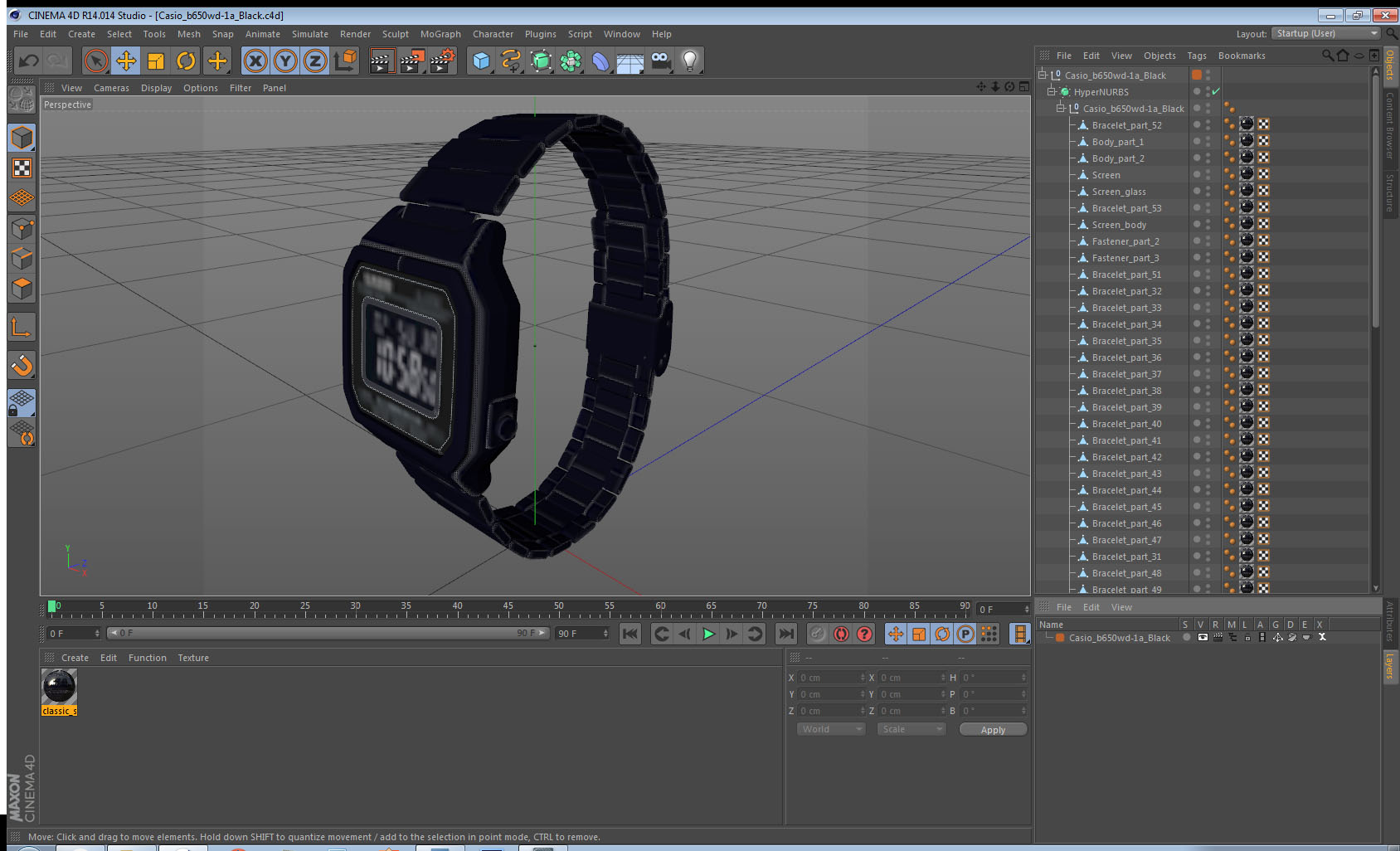
Task: Click frame 45 on the timeline ruler
Action: pos(508,608)
